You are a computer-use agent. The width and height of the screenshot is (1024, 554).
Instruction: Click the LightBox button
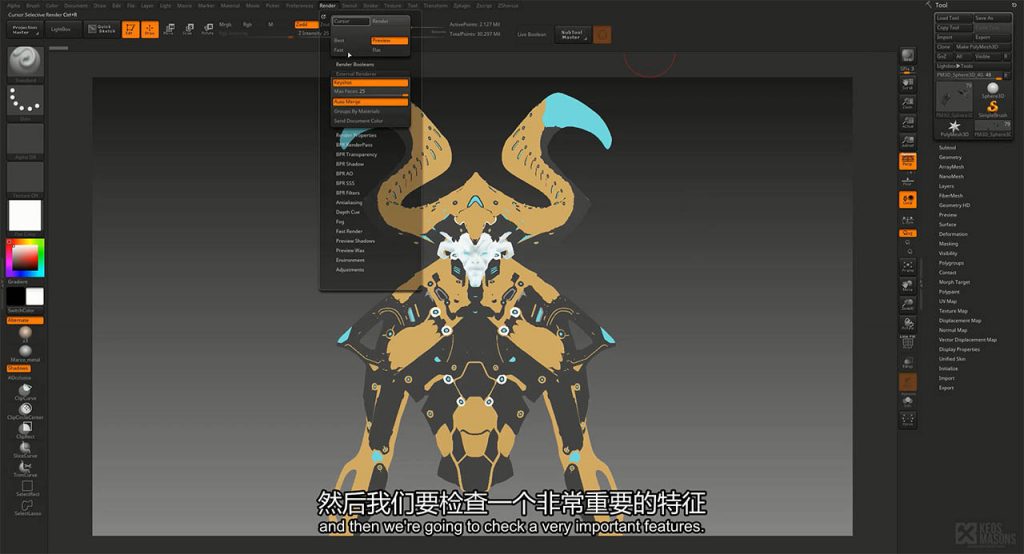point(61,29)
